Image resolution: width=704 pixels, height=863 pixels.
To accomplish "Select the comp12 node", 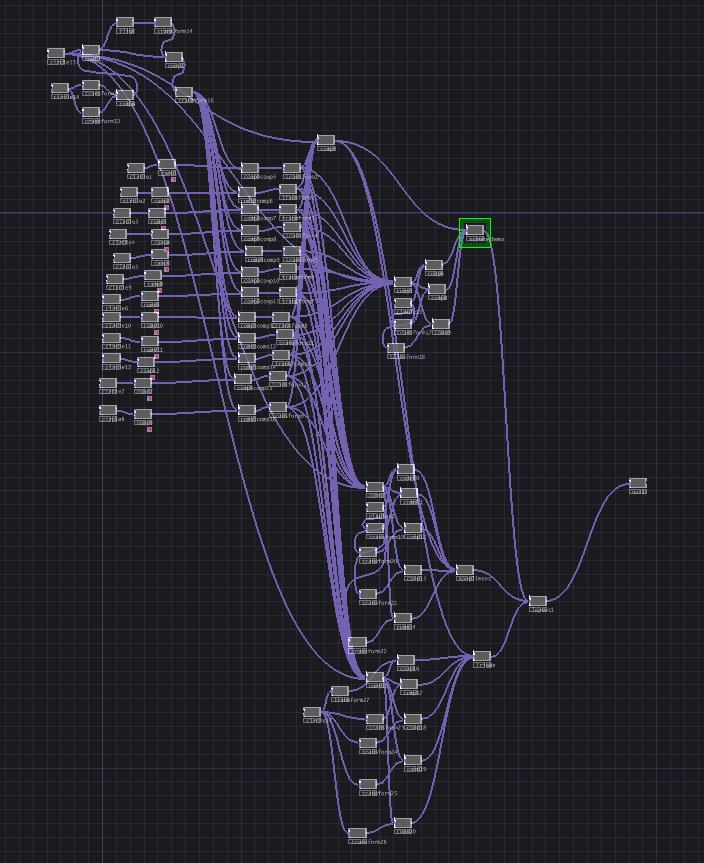I will (x=247, y=316).
